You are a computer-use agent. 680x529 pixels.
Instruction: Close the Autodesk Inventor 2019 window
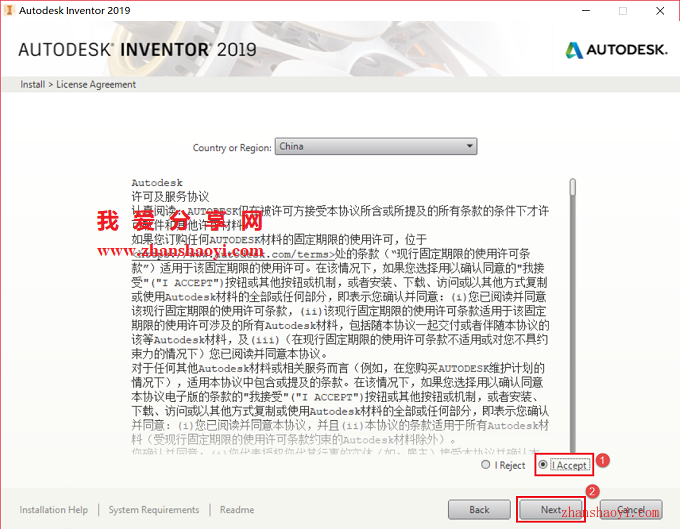tap(660, 11)
